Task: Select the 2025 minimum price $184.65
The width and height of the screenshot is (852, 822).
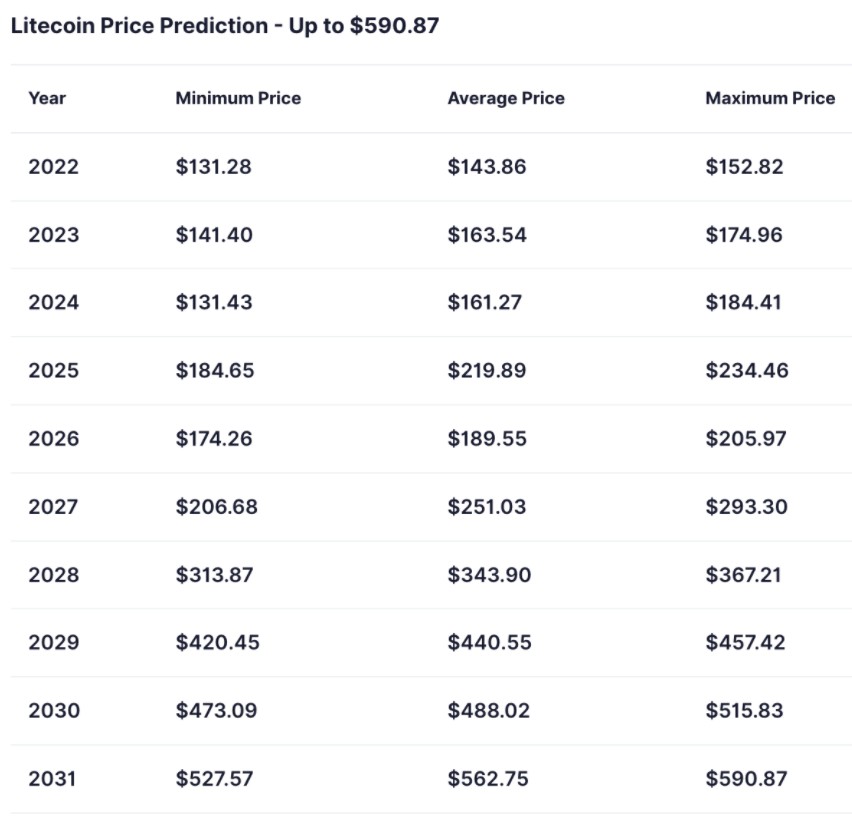Action: point(215,371)
